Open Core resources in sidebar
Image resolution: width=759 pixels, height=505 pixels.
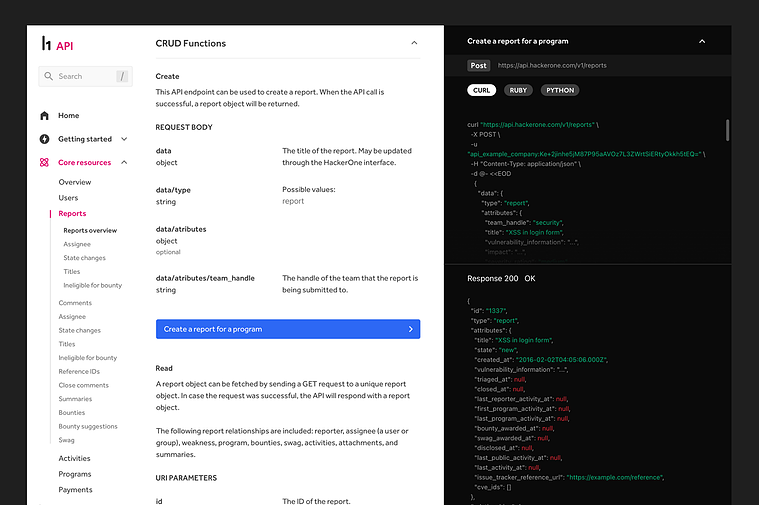pyautogui.click(x=85, y=162)
